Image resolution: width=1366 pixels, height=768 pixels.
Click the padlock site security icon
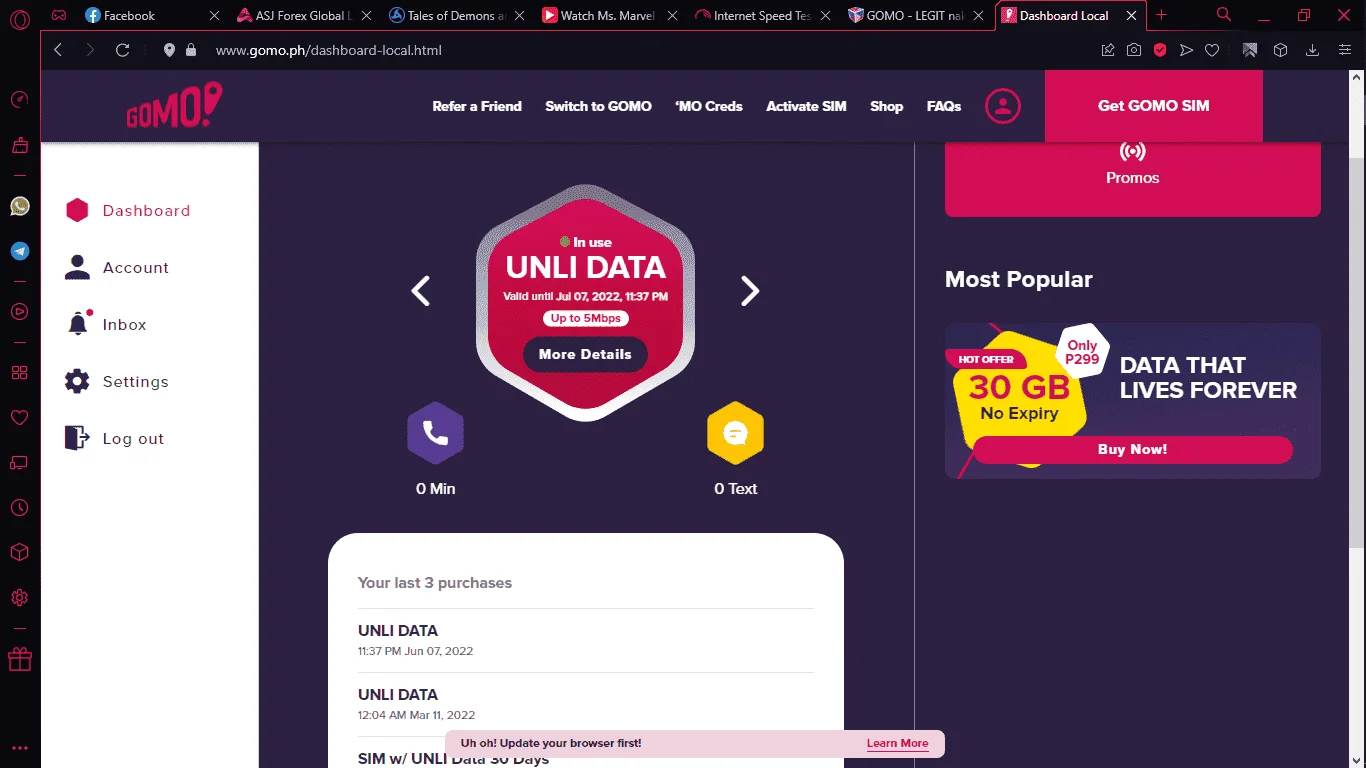tap(191, 50)
